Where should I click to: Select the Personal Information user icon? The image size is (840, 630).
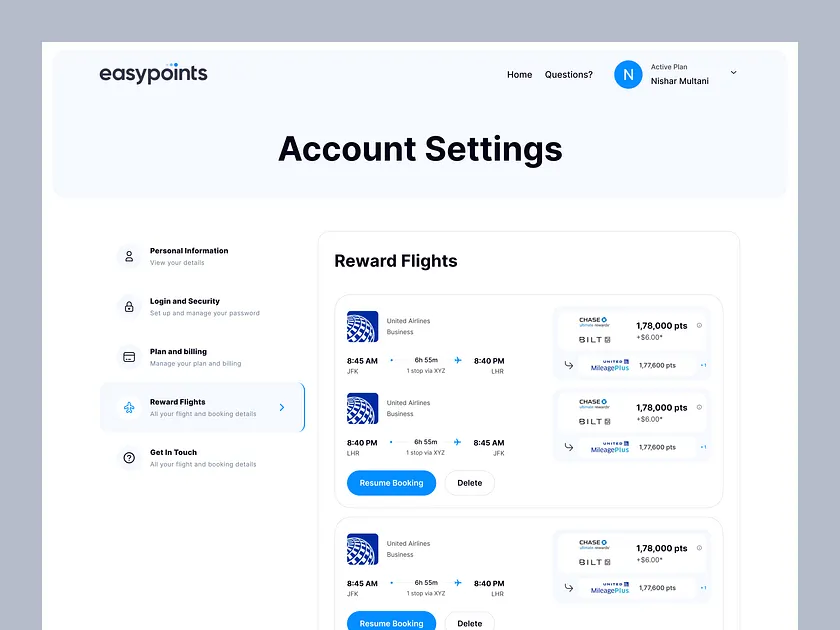(x=129, y=255)
